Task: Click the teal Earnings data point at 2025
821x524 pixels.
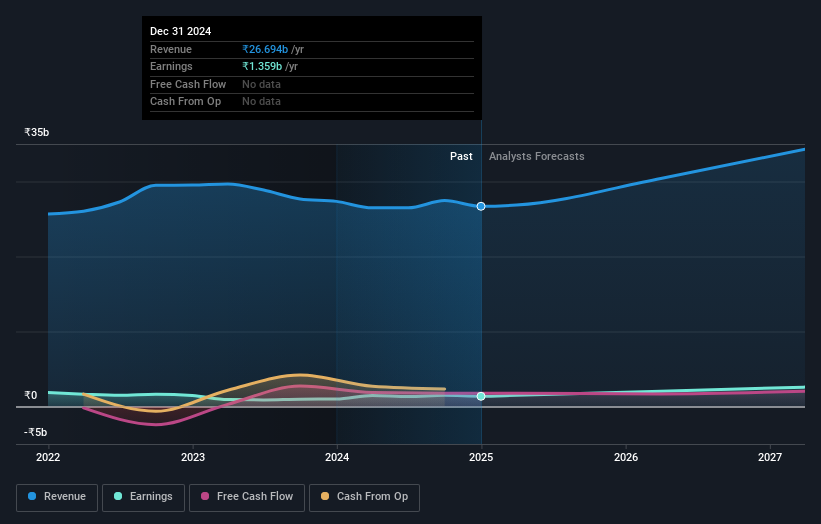Action: [x=481, y=396]
